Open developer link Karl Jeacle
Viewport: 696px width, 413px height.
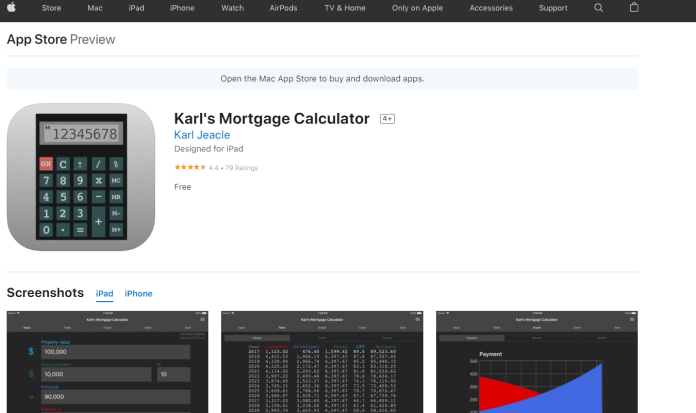tap(202, 135)
